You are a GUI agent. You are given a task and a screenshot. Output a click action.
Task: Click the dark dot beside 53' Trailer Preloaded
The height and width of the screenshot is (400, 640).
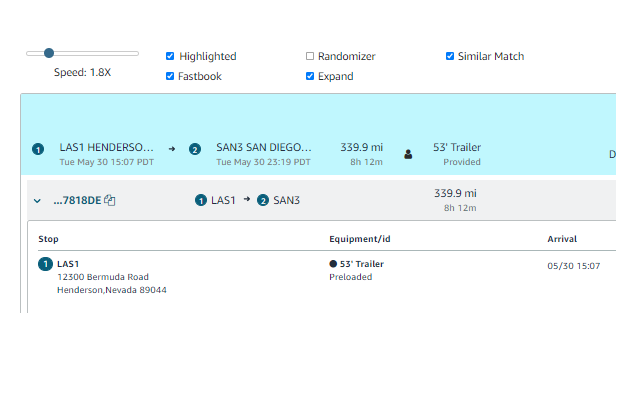pyautogui.click(x=333, y=264)
